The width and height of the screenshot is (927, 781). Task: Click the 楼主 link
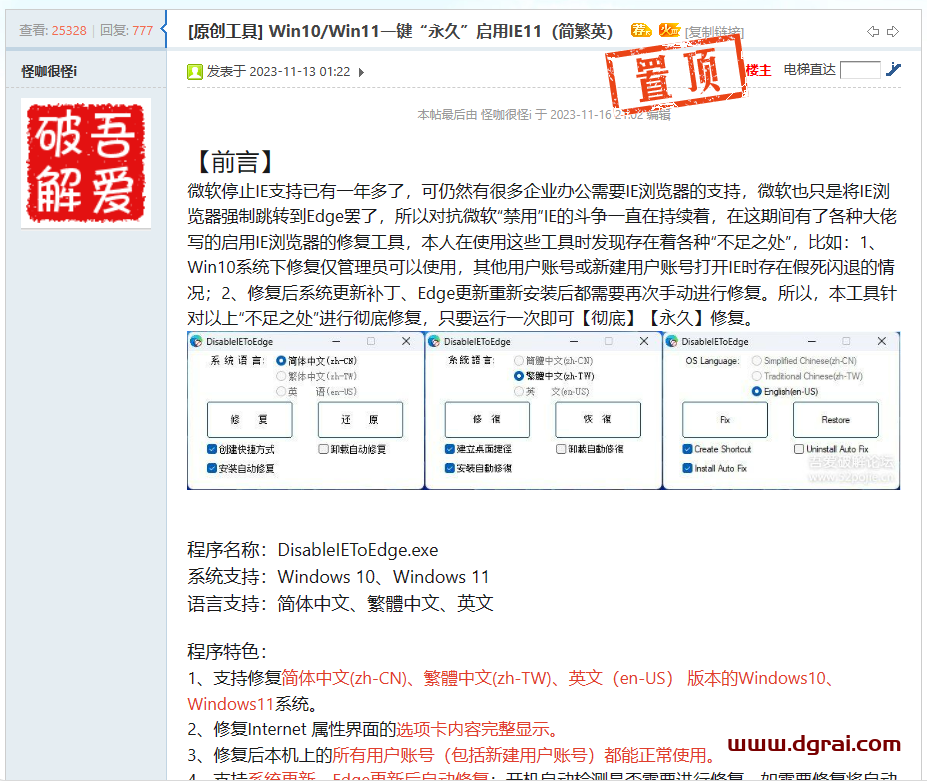759,70
